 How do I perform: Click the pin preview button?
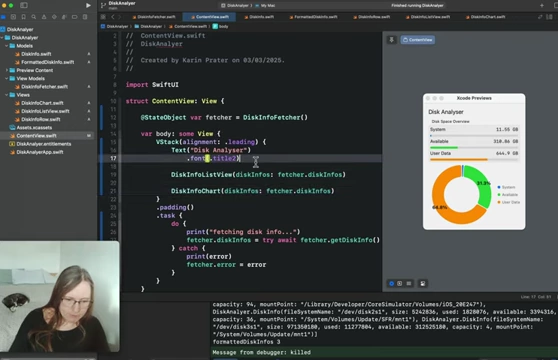(x=391, y=40)
